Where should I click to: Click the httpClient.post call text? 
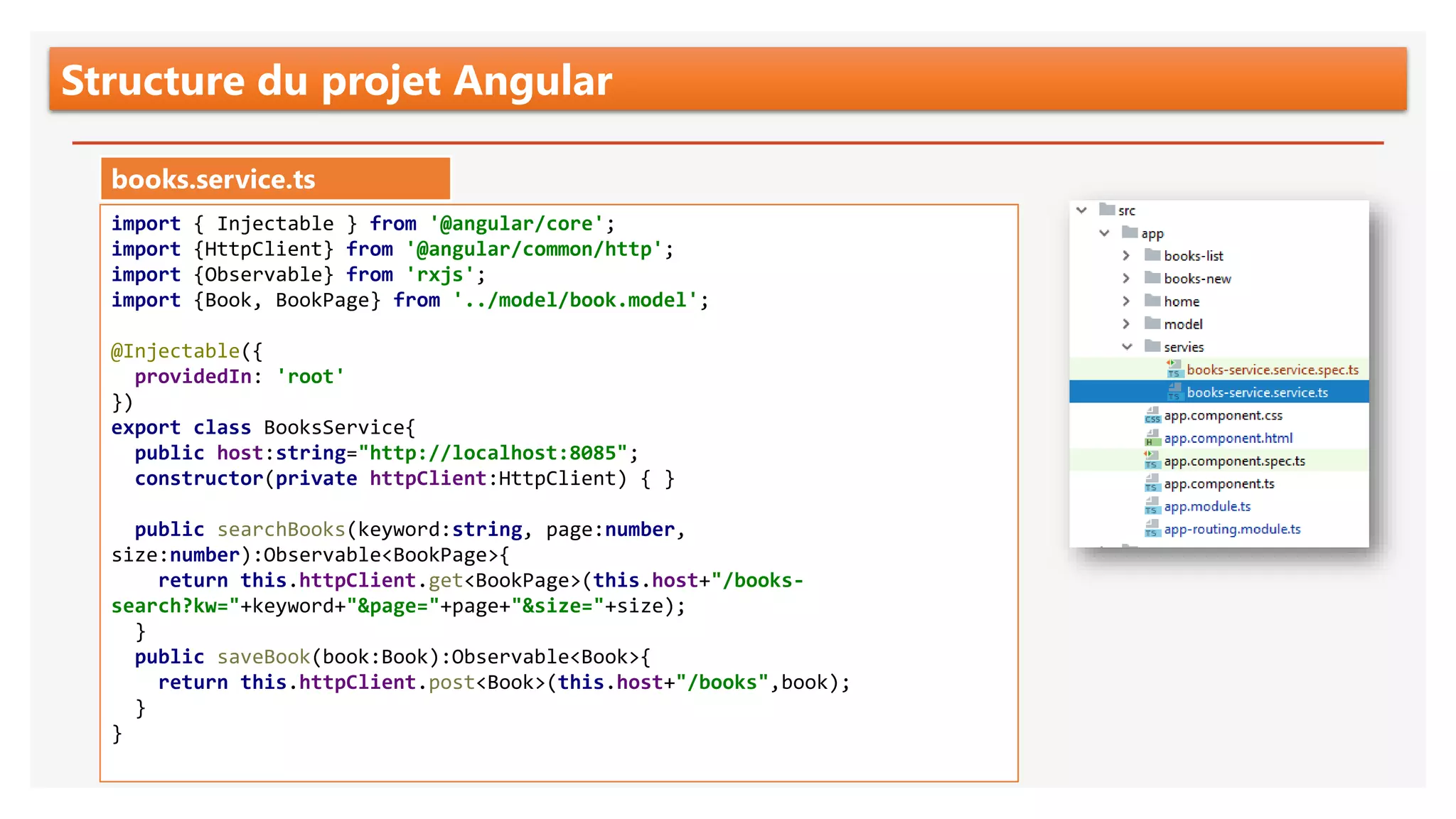pyautogui.click(x=386, y=682)
